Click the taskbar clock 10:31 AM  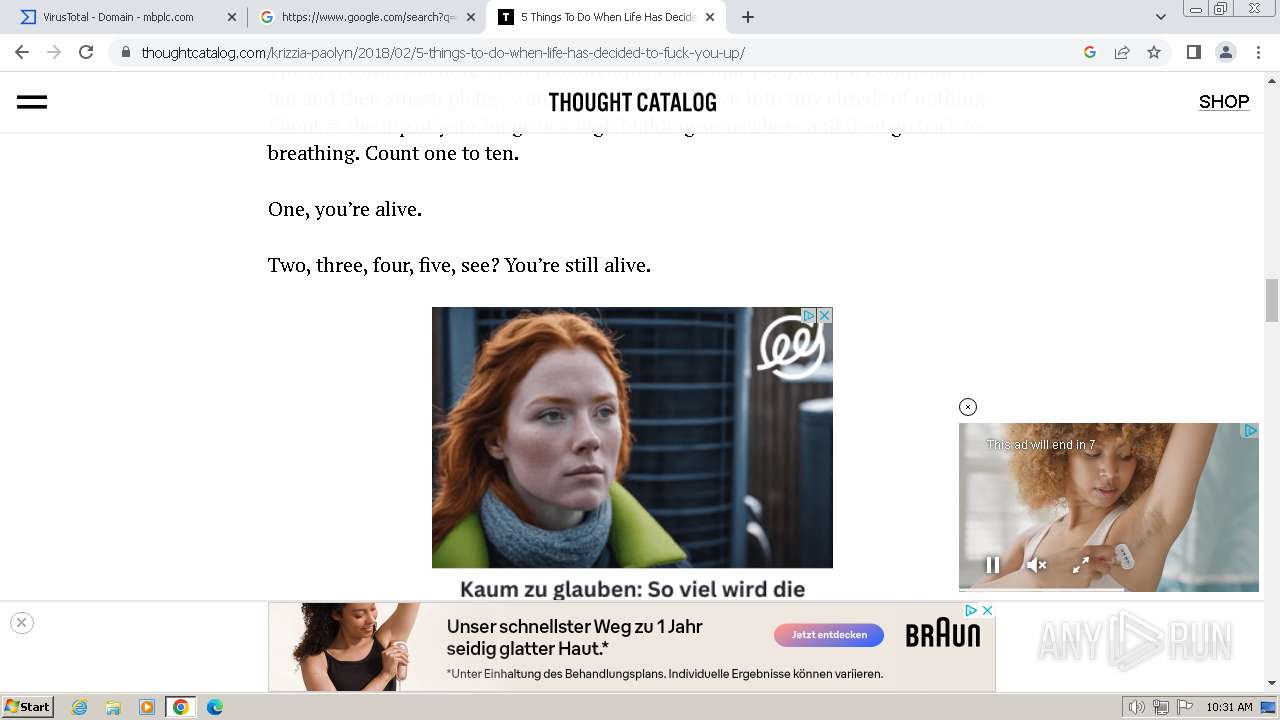tap(1229, 707)
